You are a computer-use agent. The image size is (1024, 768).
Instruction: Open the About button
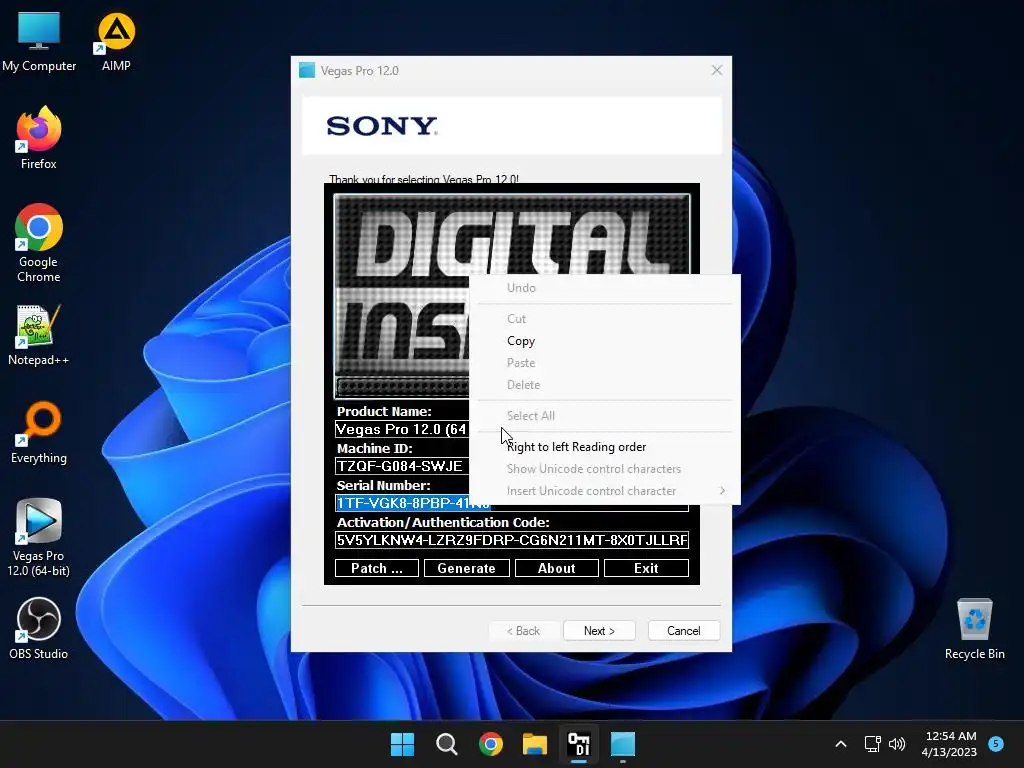pos(556,568)
